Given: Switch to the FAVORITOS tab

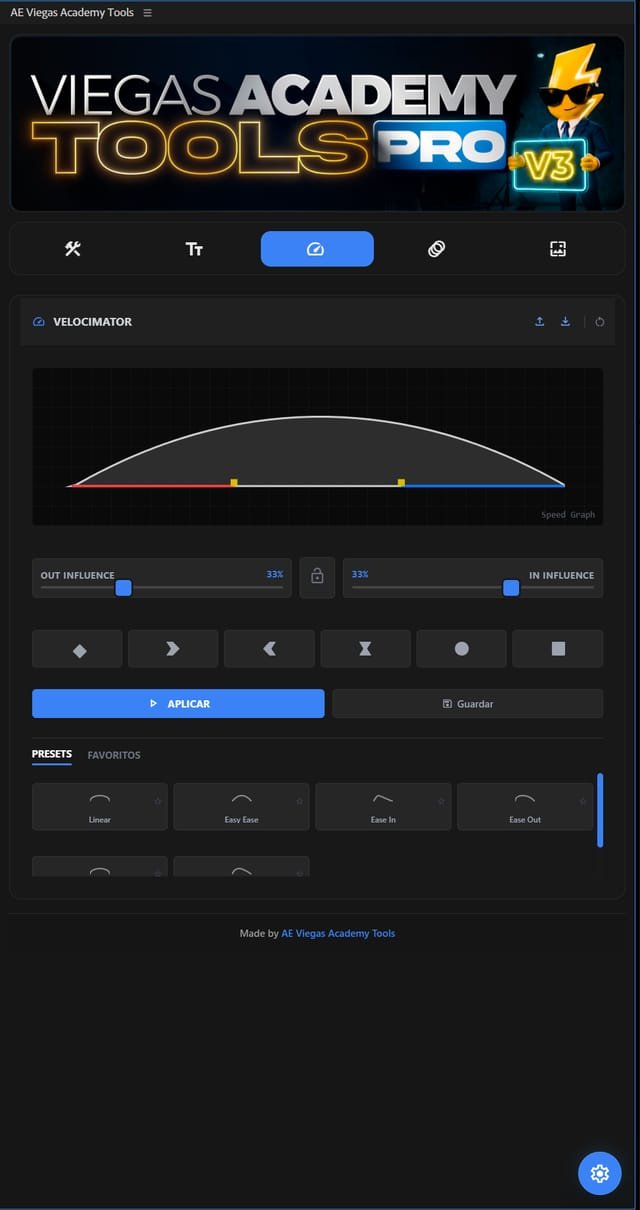Looking at the screenshot, I should coord(114,755).
